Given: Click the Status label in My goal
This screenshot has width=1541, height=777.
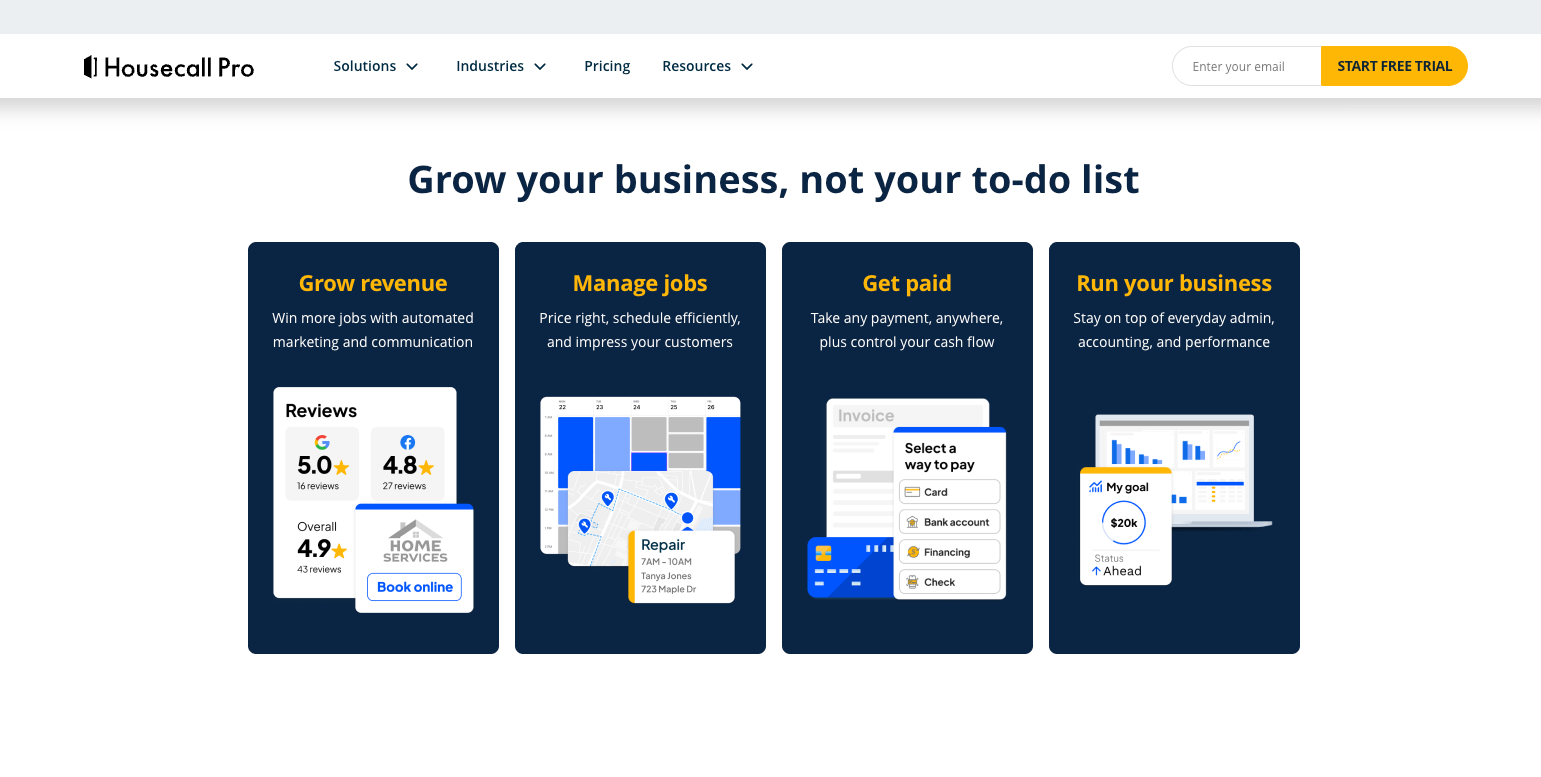Looking at the screenshot, I should 1109,559.
